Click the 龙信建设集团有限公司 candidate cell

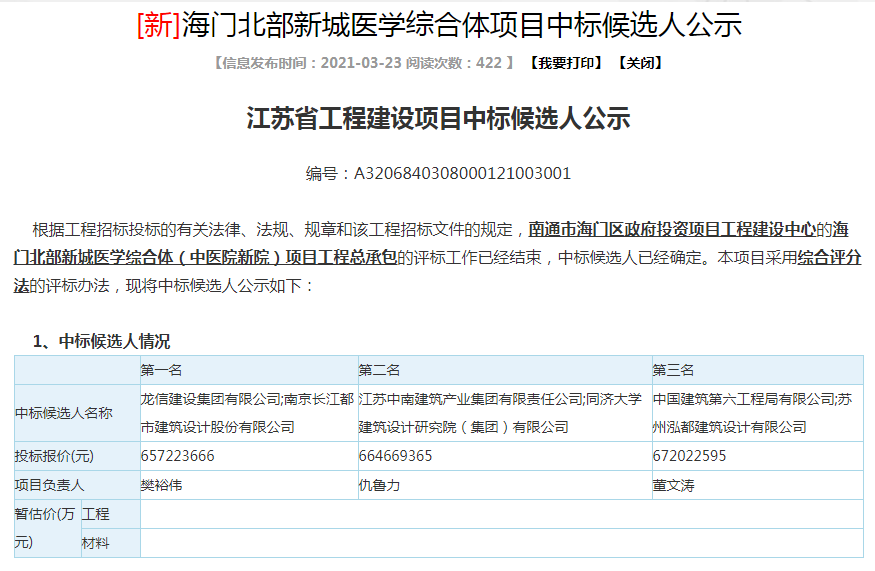248,413
